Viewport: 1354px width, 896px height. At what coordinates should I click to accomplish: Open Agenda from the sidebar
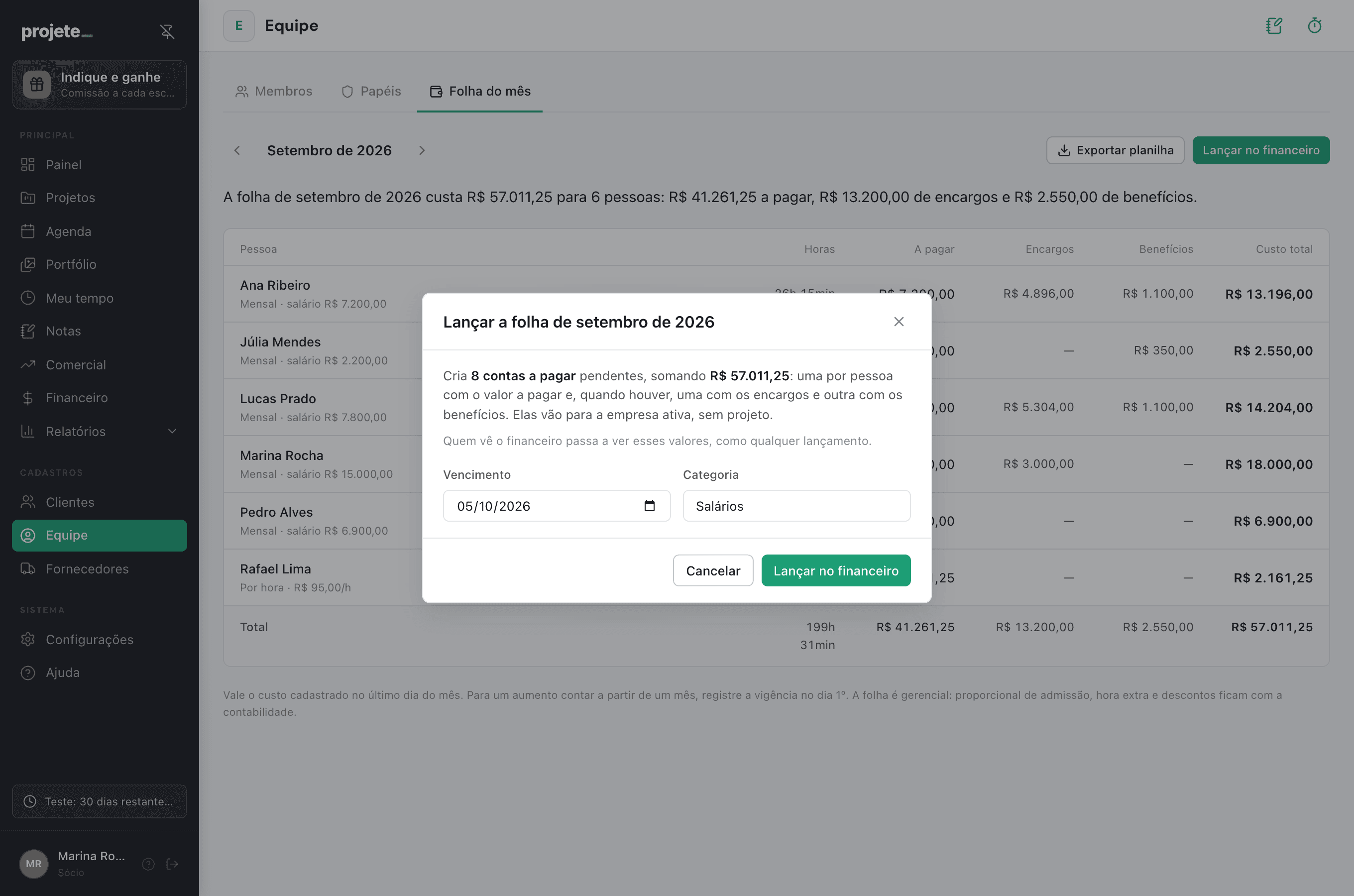[x=100, y=231]
